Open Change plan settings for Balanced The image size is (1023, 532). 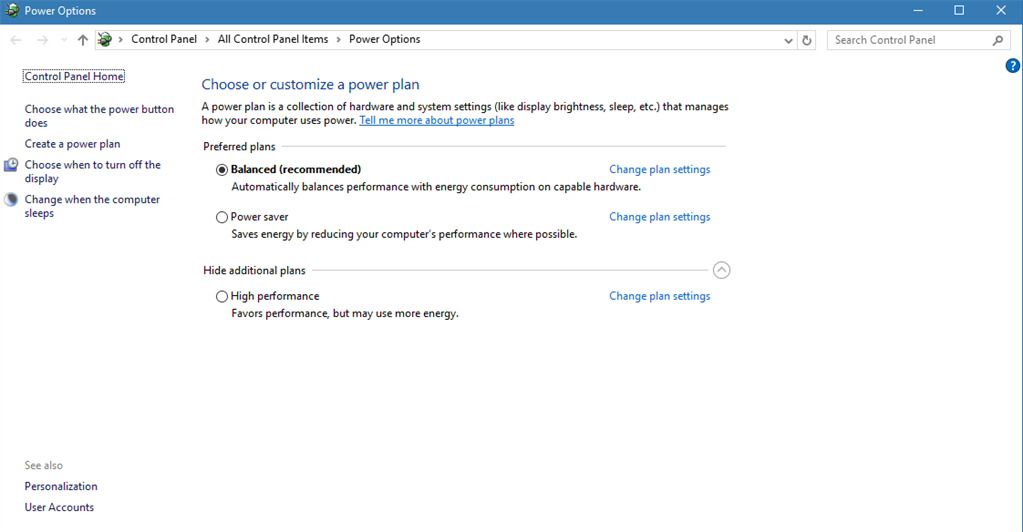coord(659,170)
